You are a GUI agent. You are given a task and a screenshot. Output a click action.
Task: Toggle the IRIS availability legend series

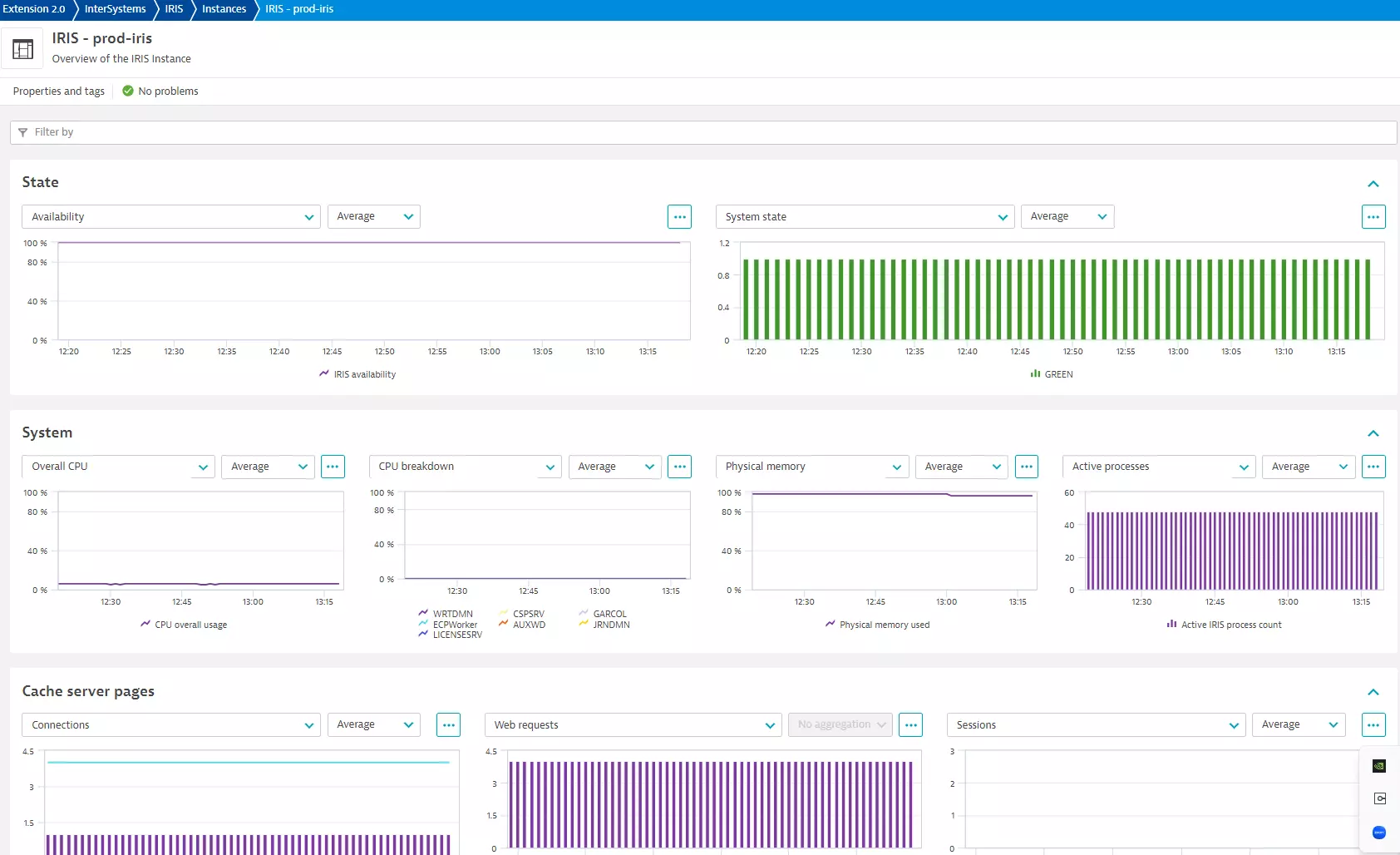pos(357,373)
